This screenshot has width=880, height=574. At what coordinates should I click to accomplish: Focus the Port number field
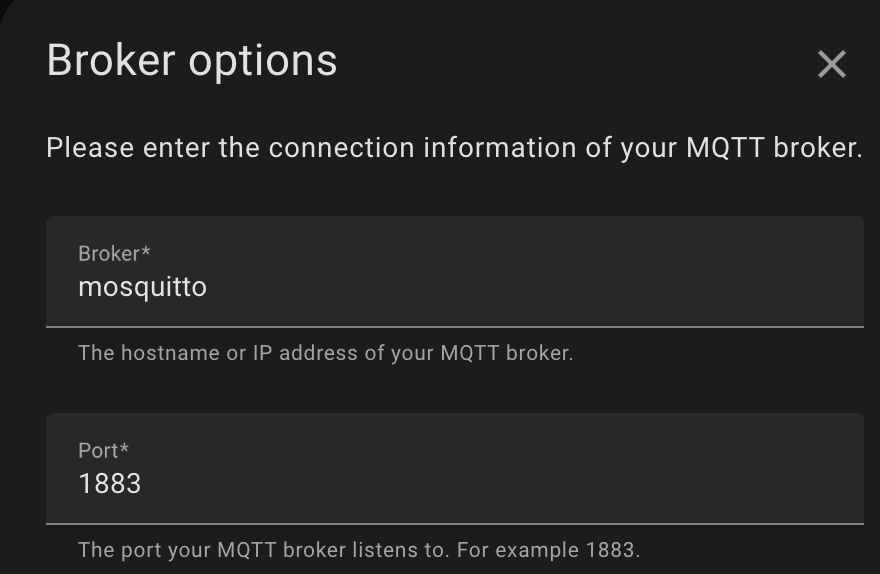[454, 469]
